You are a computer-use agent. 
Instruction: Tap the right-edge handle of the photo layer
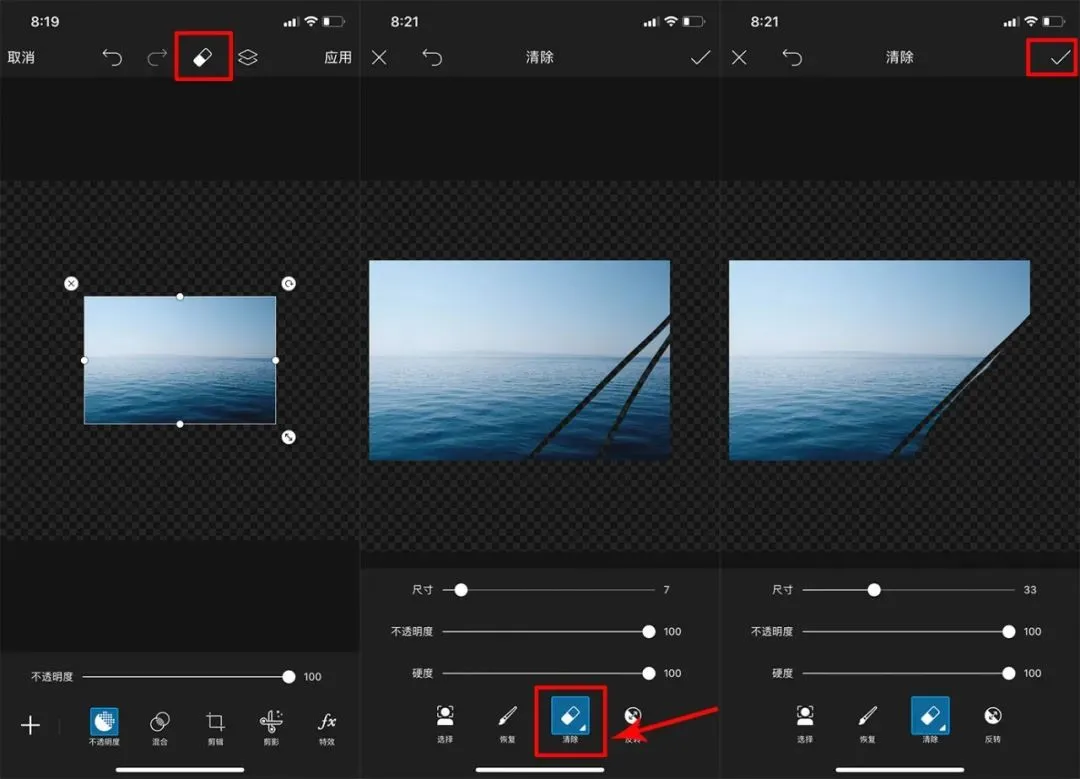[276, 360]
